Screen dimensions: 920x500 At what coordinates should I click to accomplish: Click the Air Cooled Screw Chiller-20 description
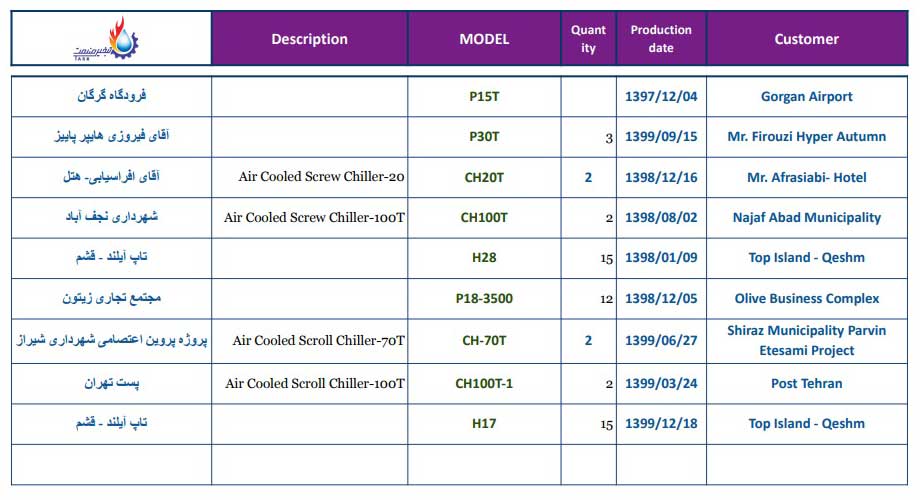click(x=322, y=177)
